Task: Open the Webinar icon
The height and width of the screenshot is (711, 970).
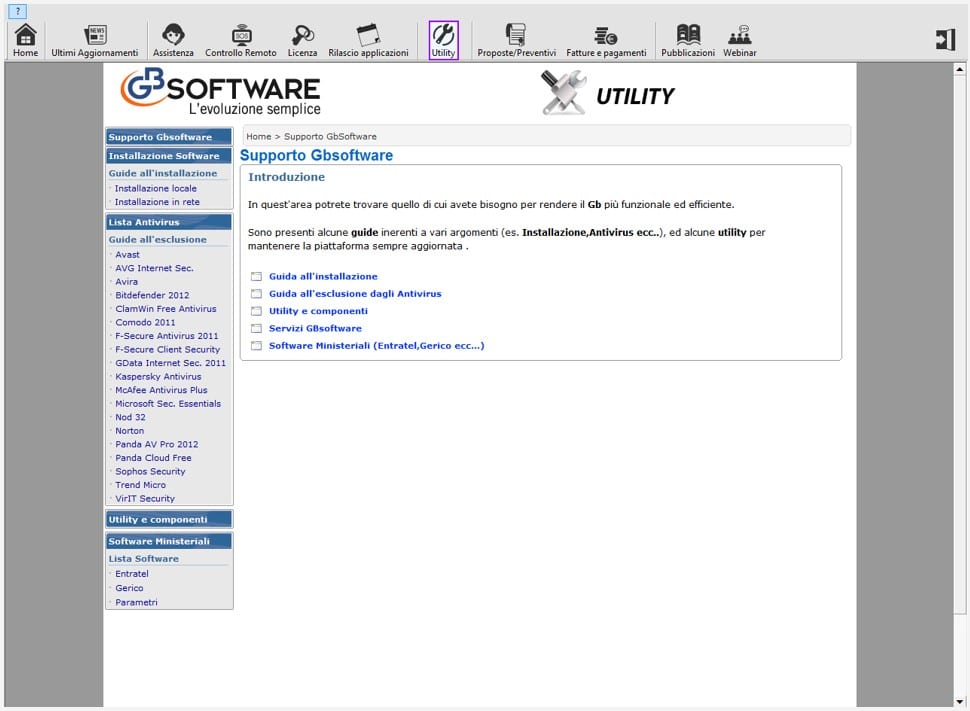Action: click(740, 41)
